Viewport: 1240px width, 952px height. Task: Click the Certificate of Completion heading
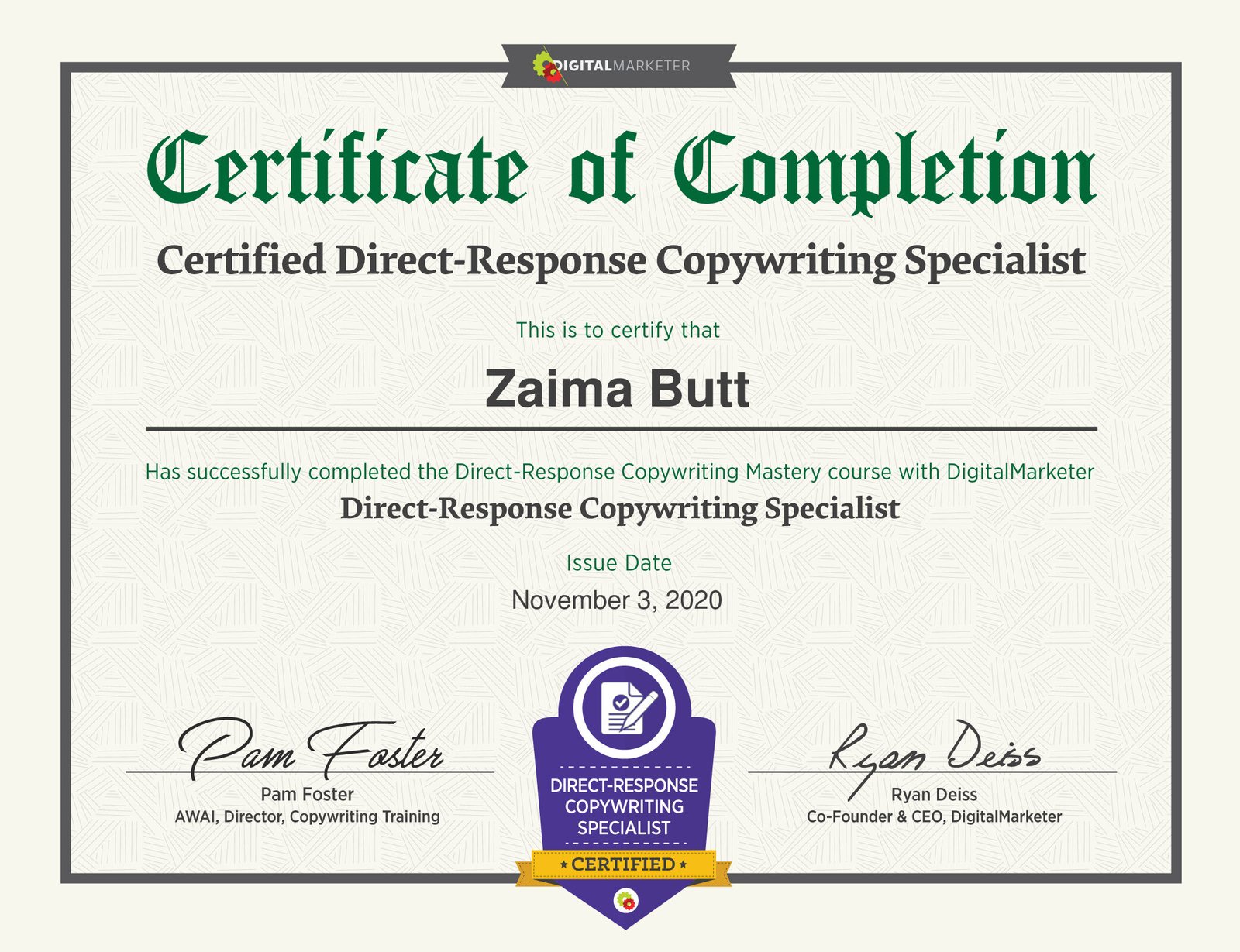620,169
